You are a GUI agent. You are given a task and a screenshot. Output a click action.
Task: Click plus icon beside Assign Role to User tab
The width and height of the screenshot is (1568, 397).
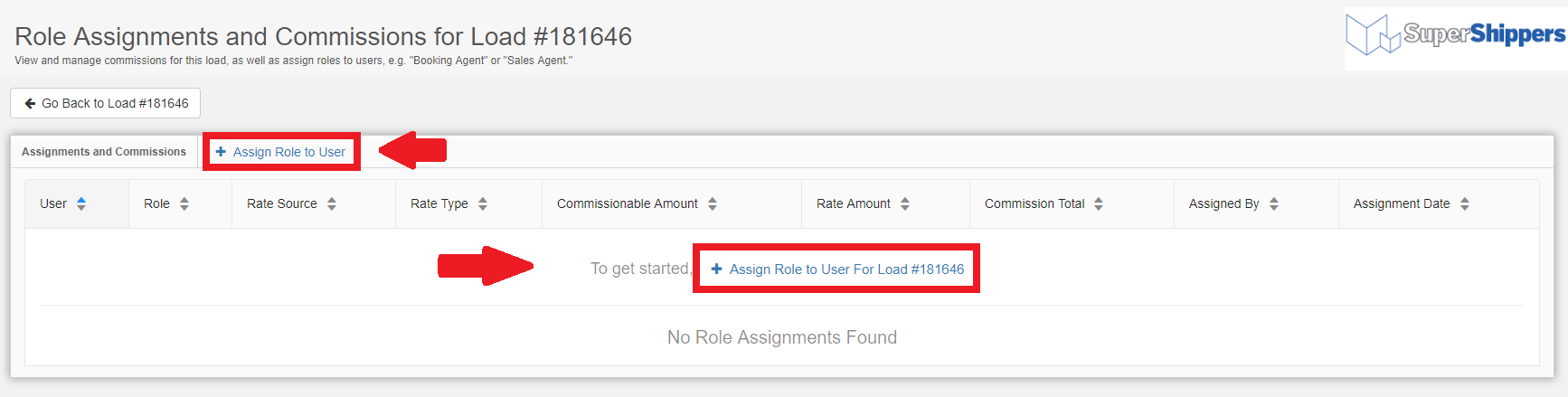pos(221,152)
